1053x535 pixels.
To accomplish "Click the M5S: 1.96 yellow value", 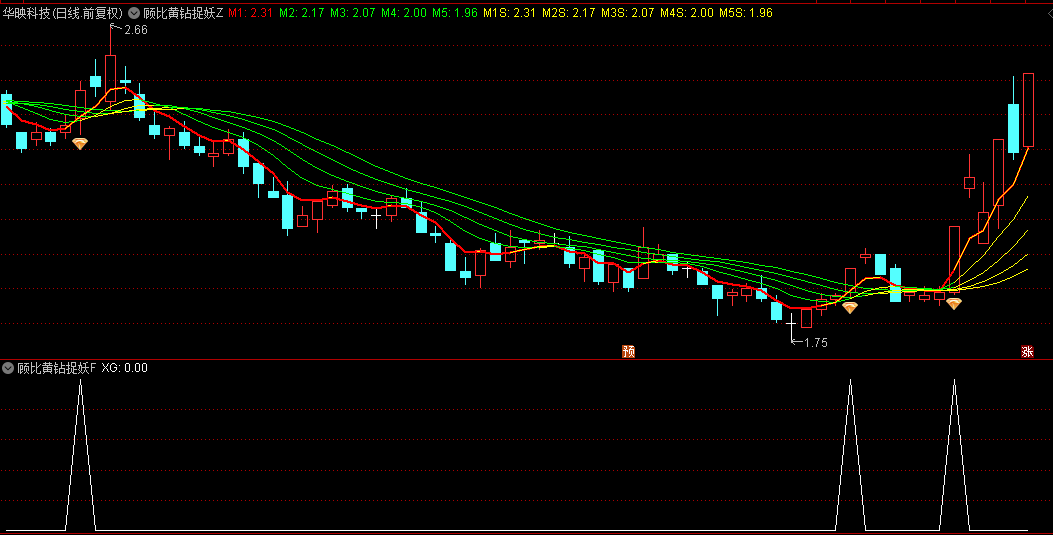I will [746, 13].
